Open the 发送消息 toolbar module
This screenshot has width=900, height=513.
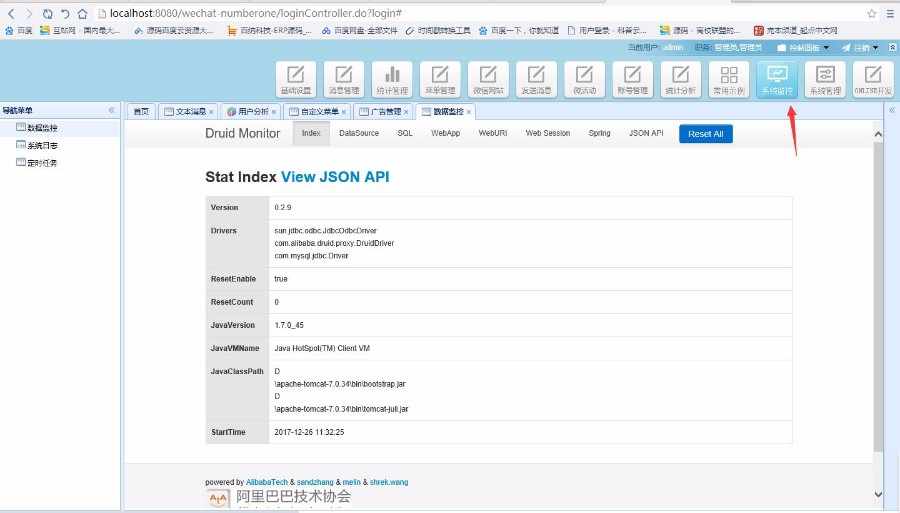pos(536,79)
